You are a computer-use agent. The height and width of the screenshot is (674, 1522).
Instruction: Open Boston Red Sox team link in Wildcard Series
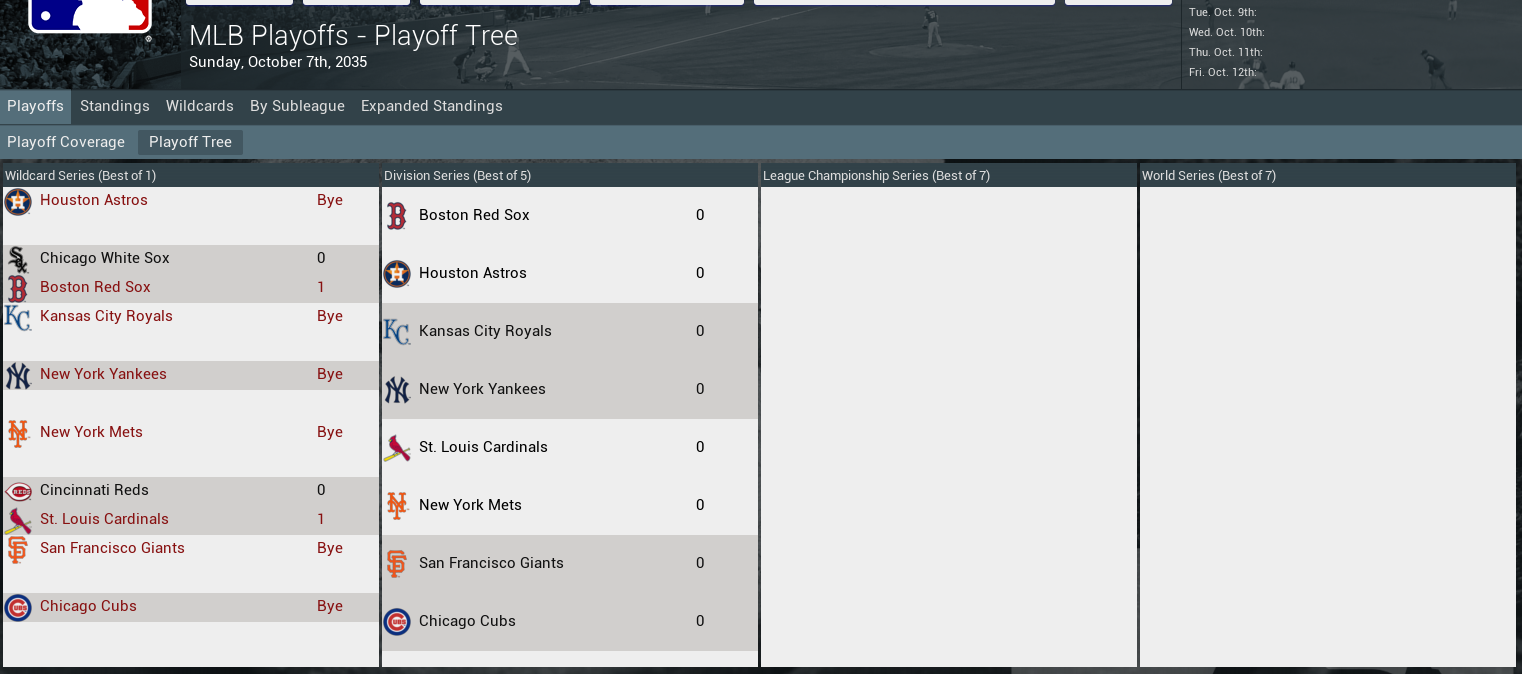tap(95, 287)
